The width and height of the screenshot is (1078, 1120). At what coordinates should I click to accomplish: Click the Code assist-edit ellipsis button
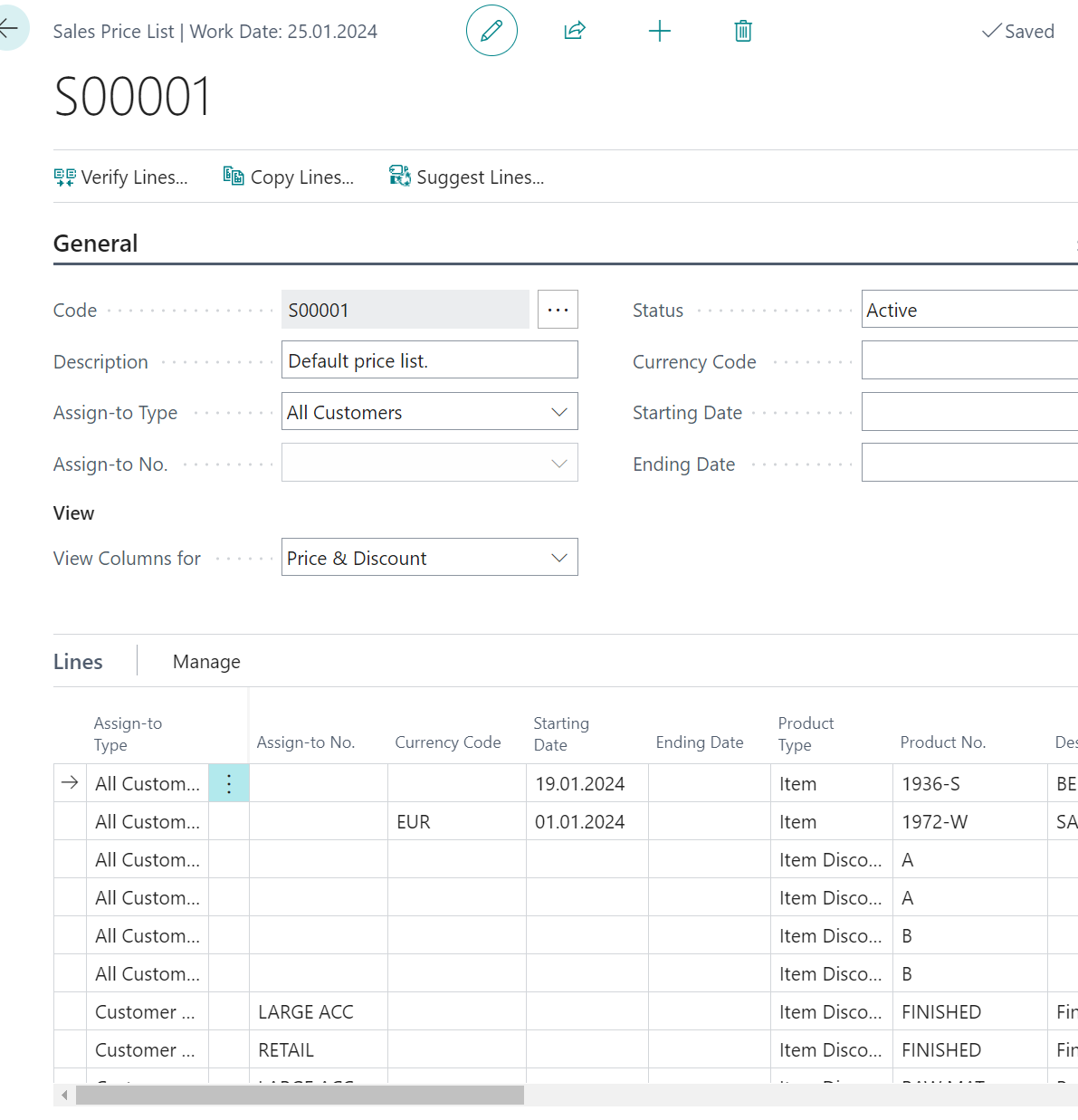tap(558, 310)
